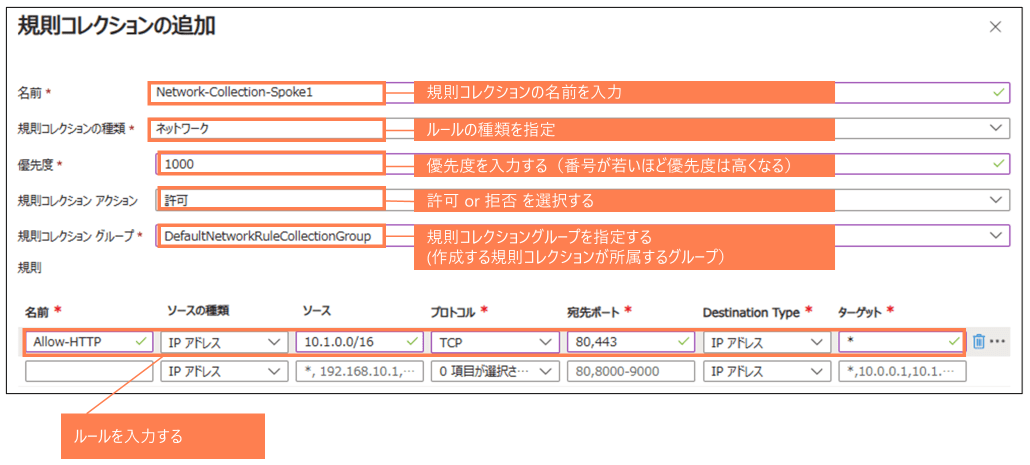Screen dimensions: 1030x465
Task: Click the target placeholder field *,10.0.0.1
Action: [x=902, y=372]
